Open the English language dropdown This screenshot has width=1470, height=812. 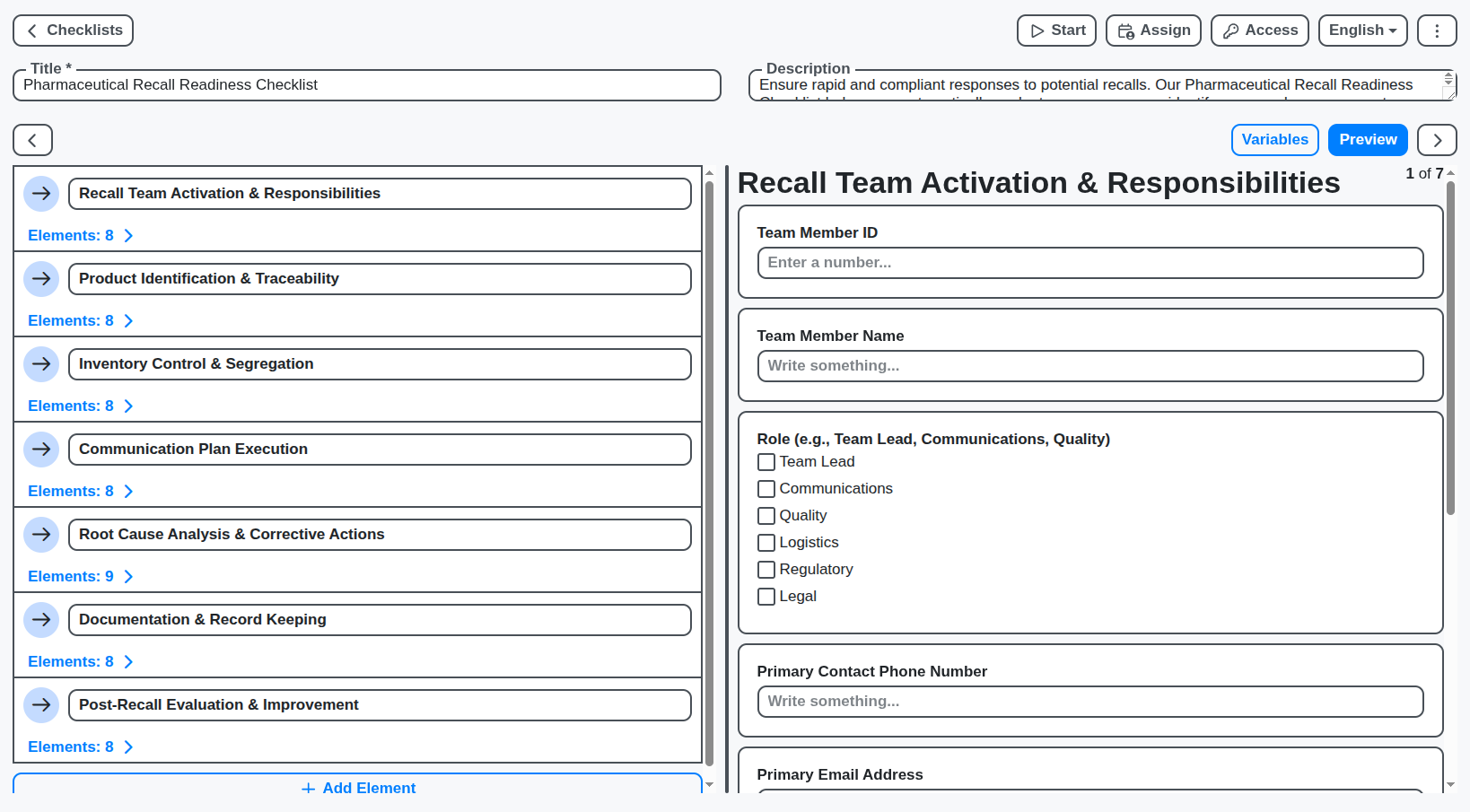pyautogui.click(x=1362, y=30)
